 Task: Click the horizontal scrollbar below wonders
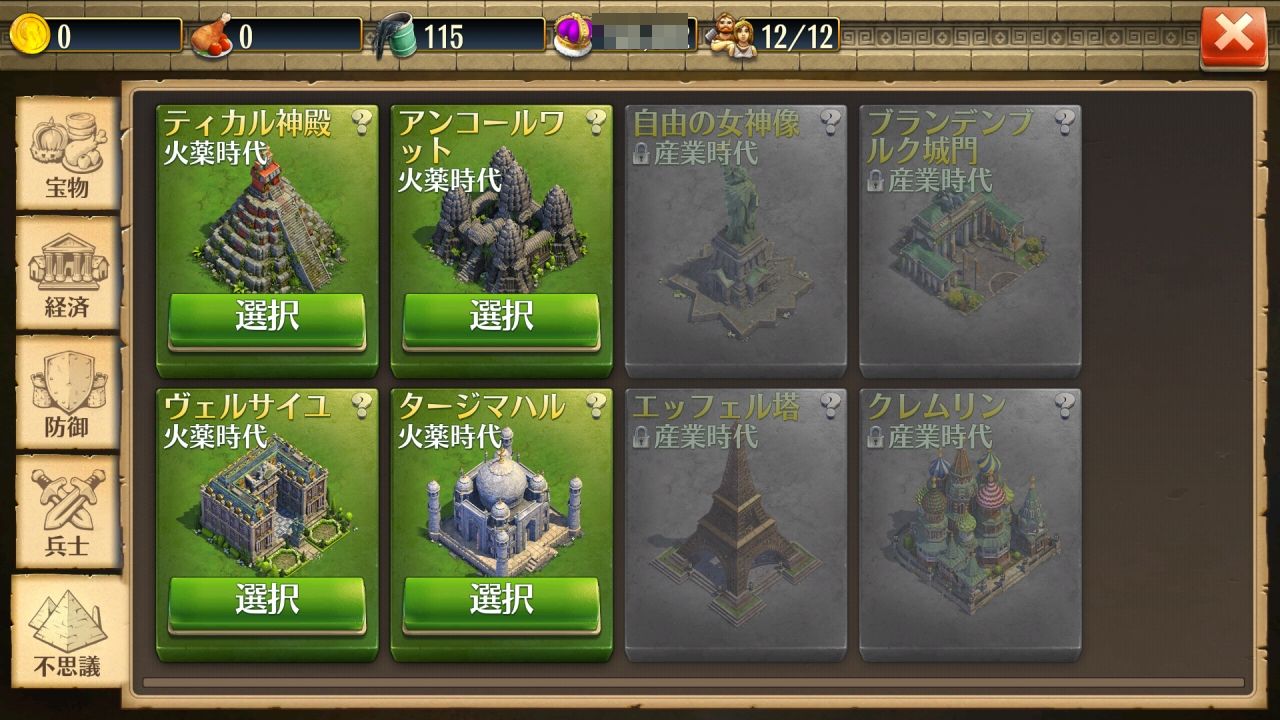(694, 683)
